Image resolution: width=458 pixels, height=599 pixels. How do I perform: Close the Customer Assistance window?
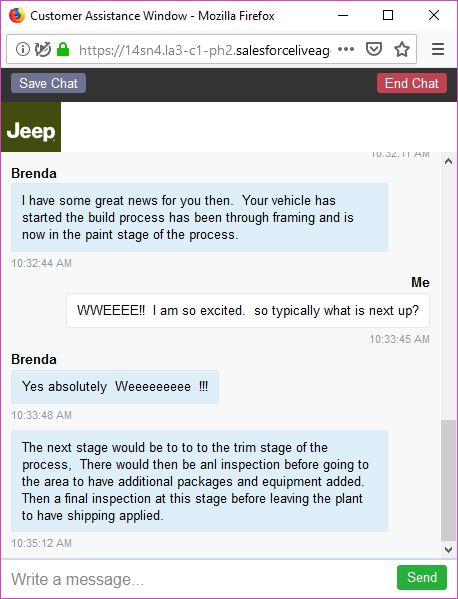(x=434, y=16)
